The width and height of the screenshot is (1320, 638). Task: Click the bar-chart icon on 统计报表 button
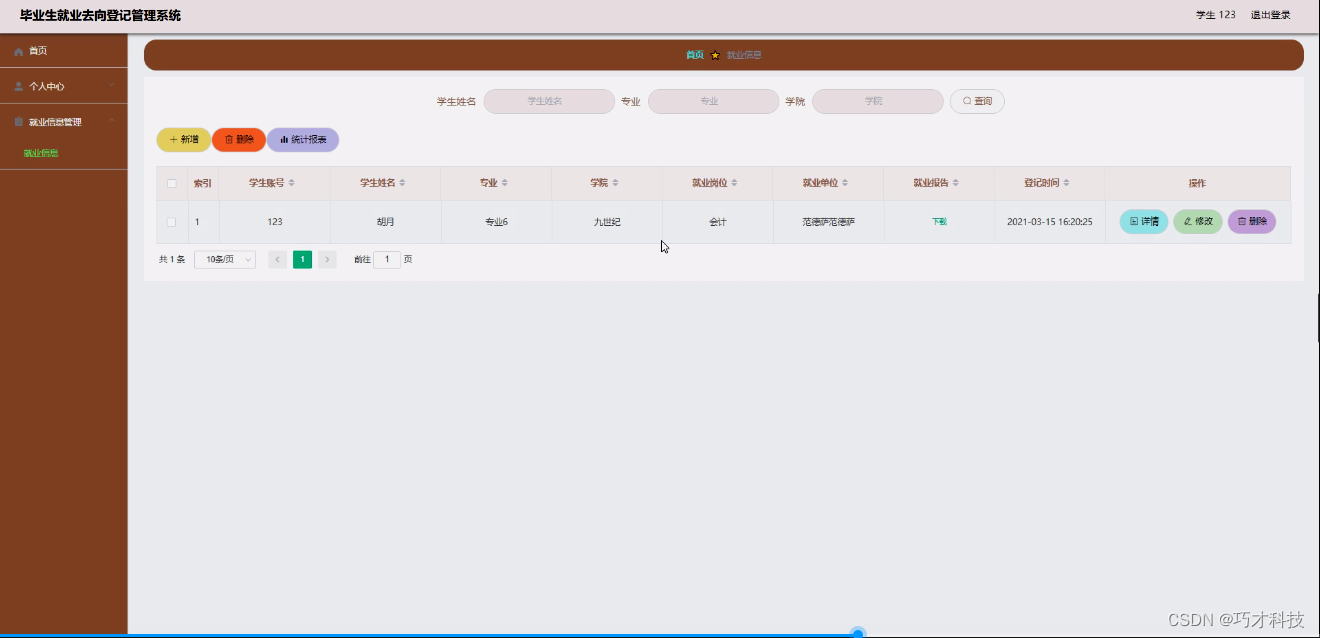(x=284, y=139)
